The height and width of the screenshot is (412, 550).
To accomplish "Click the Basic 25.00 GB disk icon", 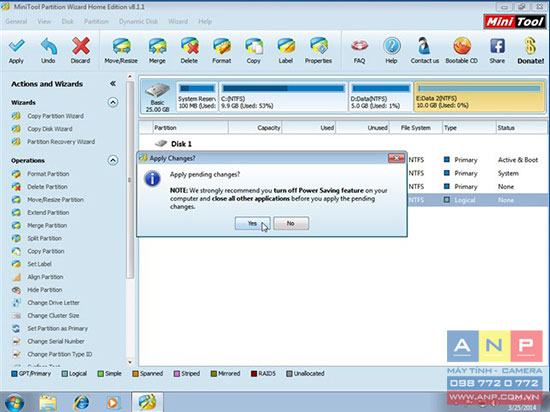I will click(157, 97).
